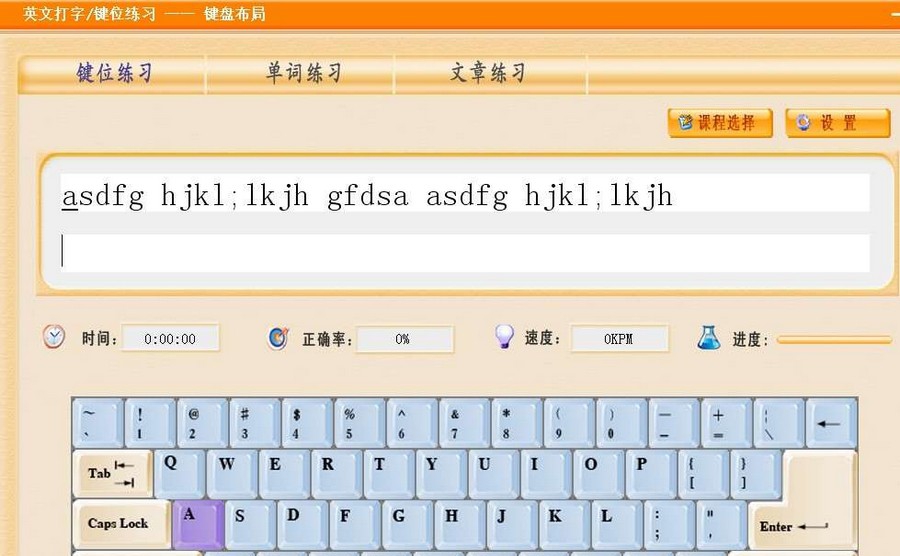Click the right bracket key
The height and width of the screenshot is (556, 900).
pyautogui.click(x=755, y=473)
